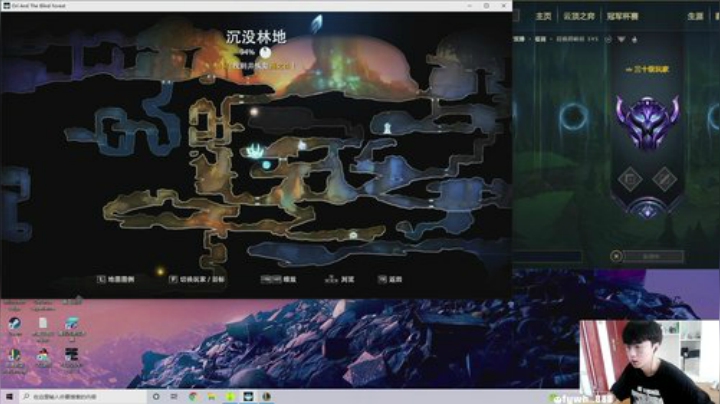Screen dimensions: 720x404
Task: Open the dark desktop shortcut in the bottom row
Action: click(72, 354)
